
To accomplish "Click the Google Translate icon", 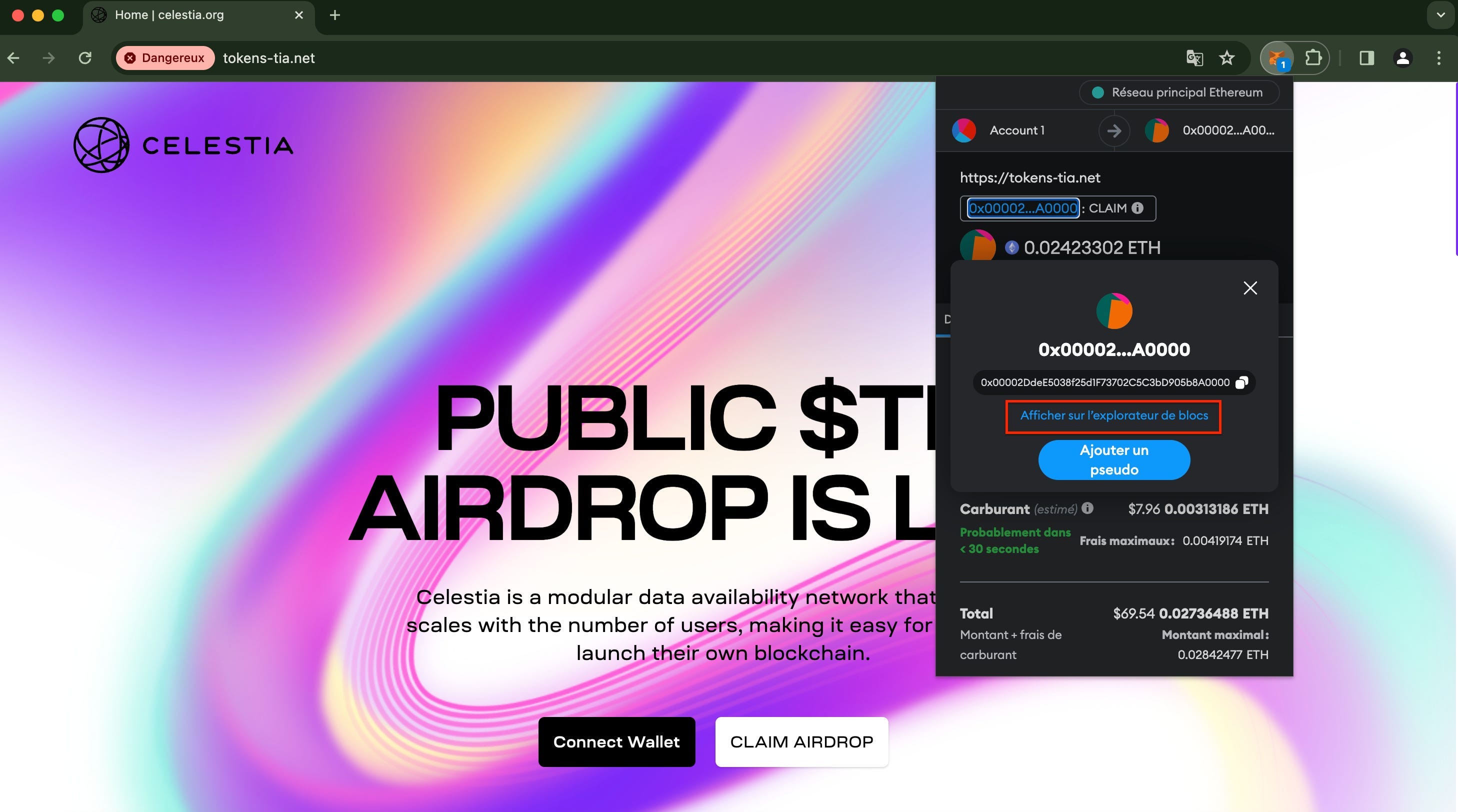I will pos(1194,57).
